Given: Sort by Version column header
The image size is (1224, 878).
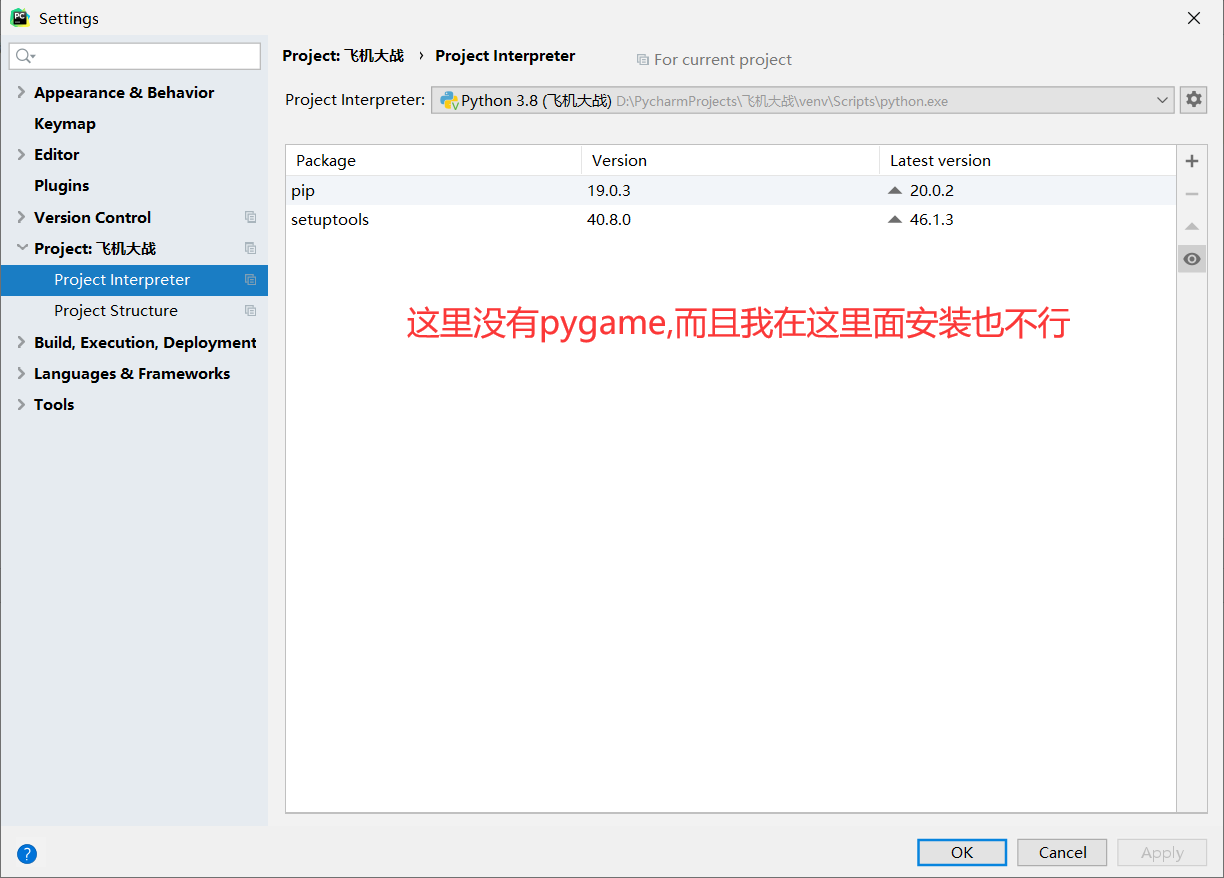Looking at the screenshot, I should coord(730,160).
